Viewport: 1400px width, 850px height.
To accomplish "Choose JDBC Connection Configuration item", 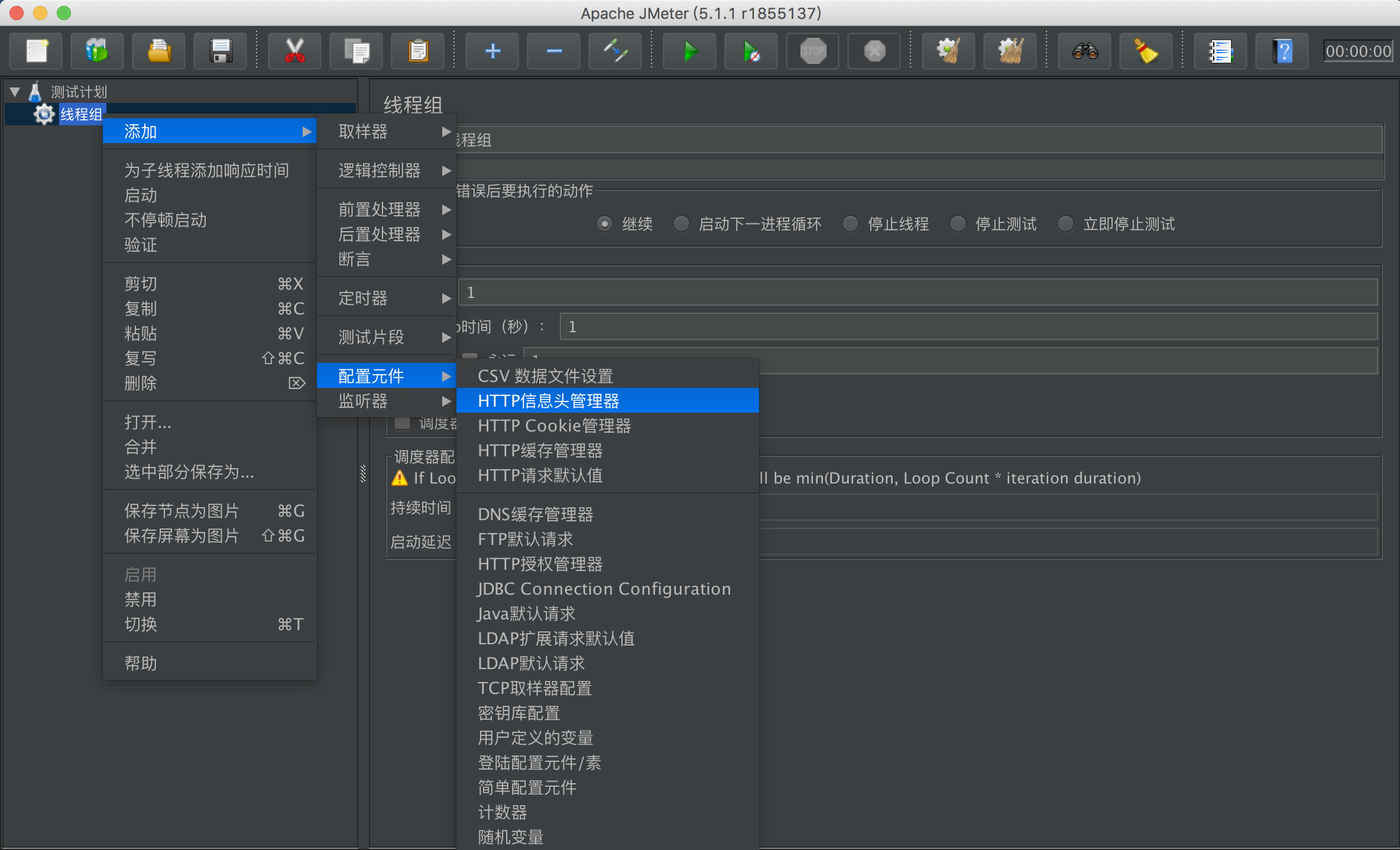I will (x=608, y=589).
